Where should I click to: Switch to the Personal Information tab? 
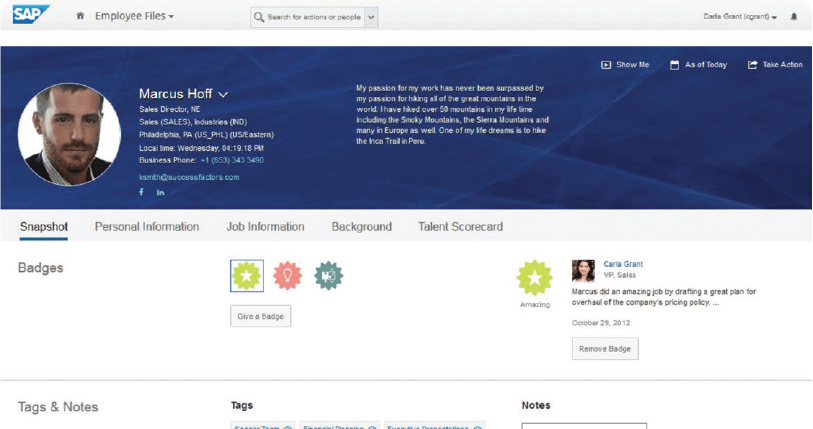(x=147, y=227)
